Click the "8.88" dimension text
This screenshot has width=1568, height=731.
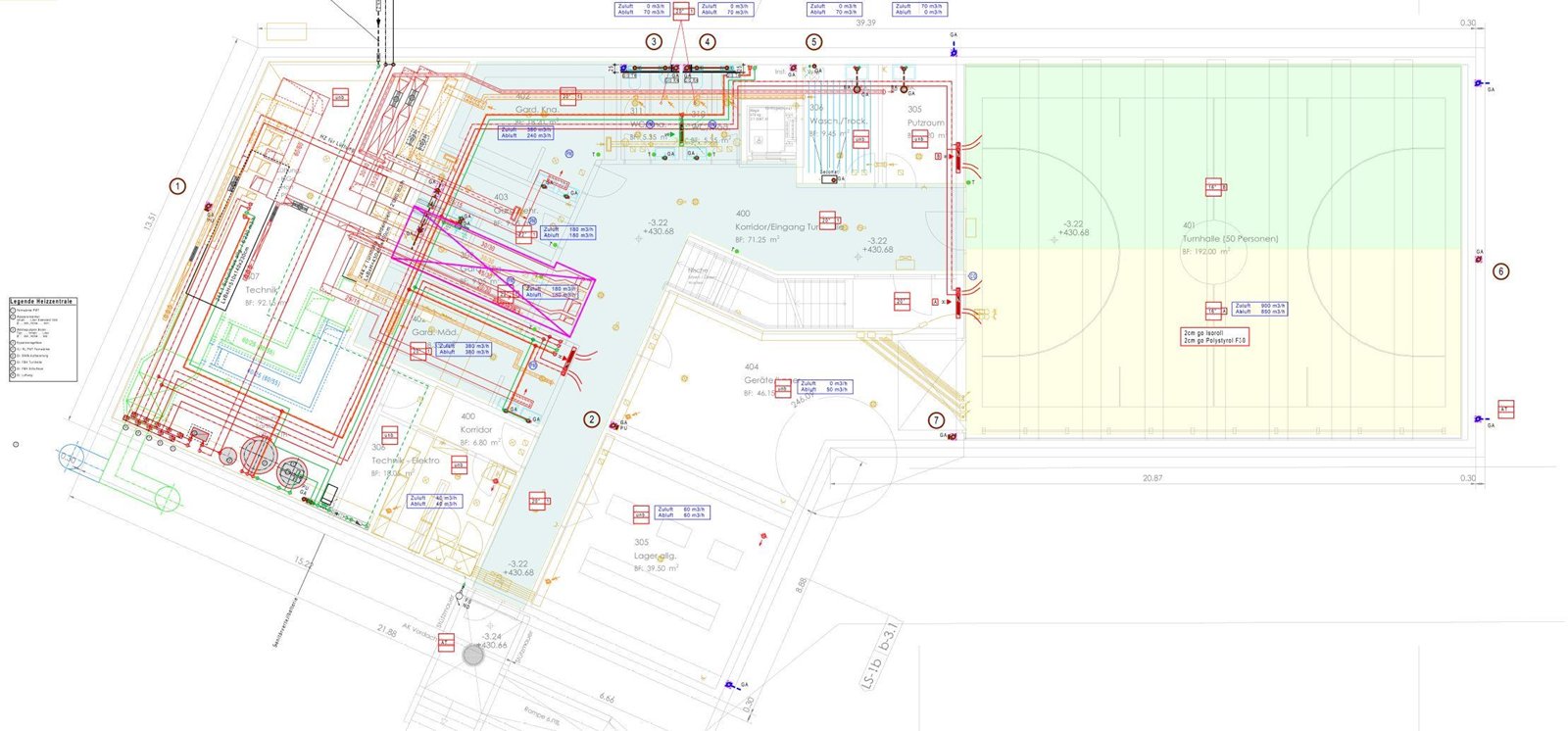pyautogui.click(x=801, y=586)
